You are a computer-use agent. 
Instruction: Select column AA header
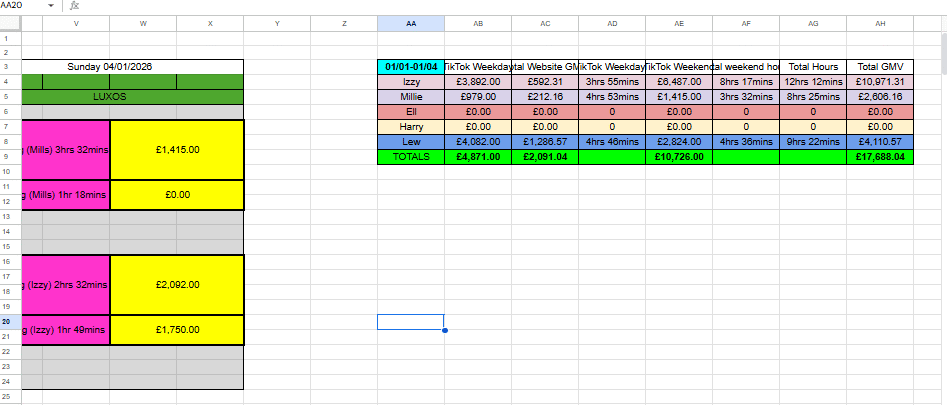click(411, 23)
